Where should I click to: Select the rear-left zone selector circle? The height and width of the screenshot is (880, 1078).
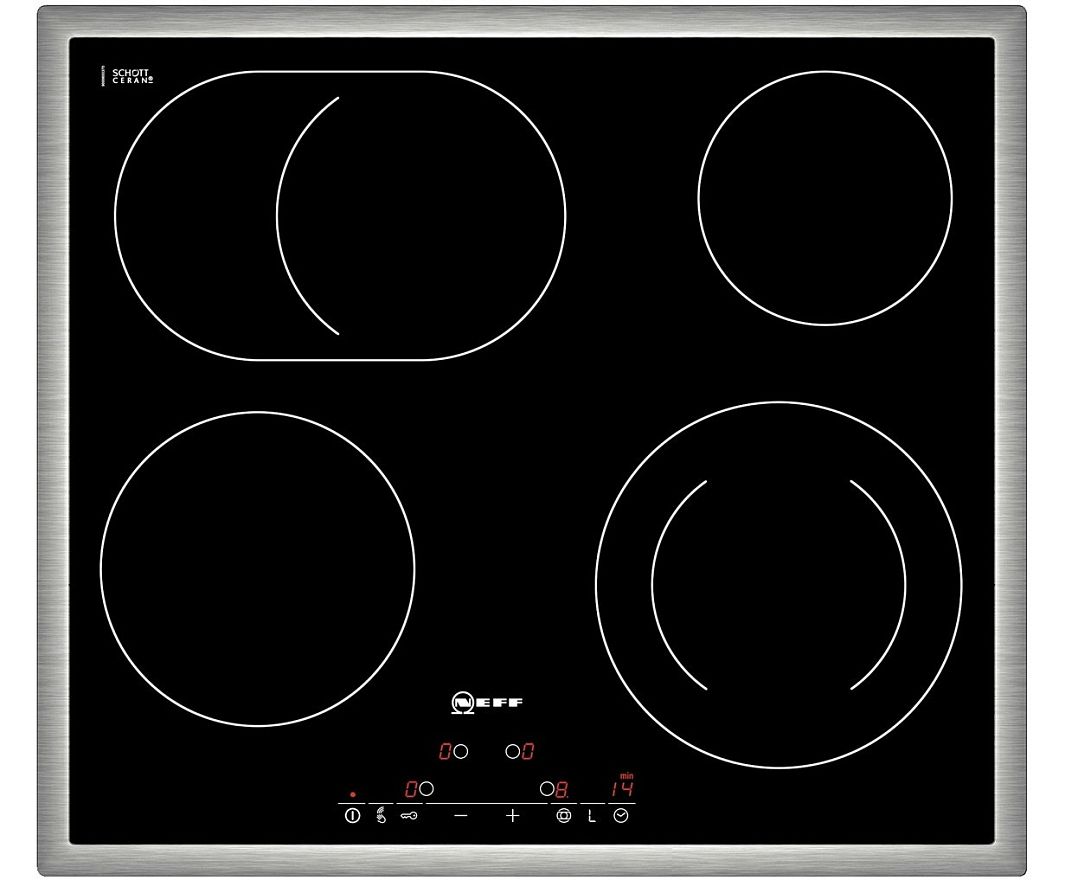(461, 750)
